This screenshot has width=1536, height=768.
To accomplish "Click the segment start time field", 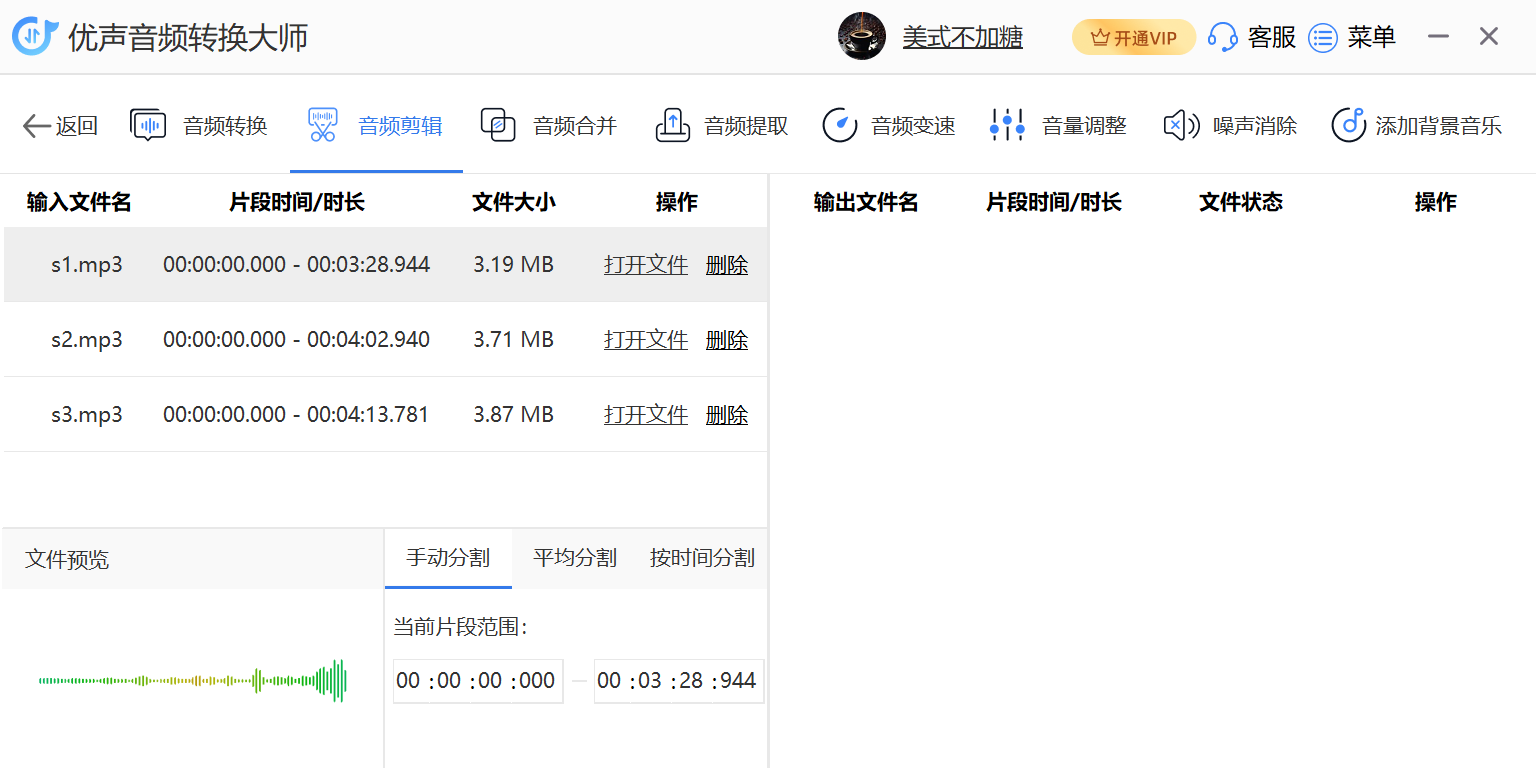I will (477, 681).
